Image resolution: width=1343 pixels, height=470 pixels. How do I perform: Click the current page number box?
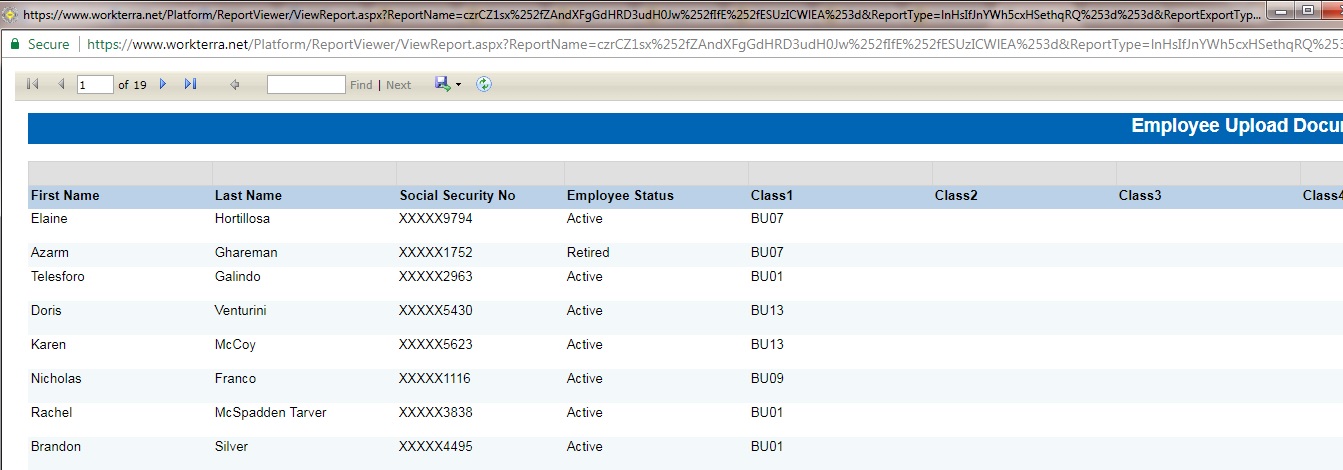coord(95,85)
